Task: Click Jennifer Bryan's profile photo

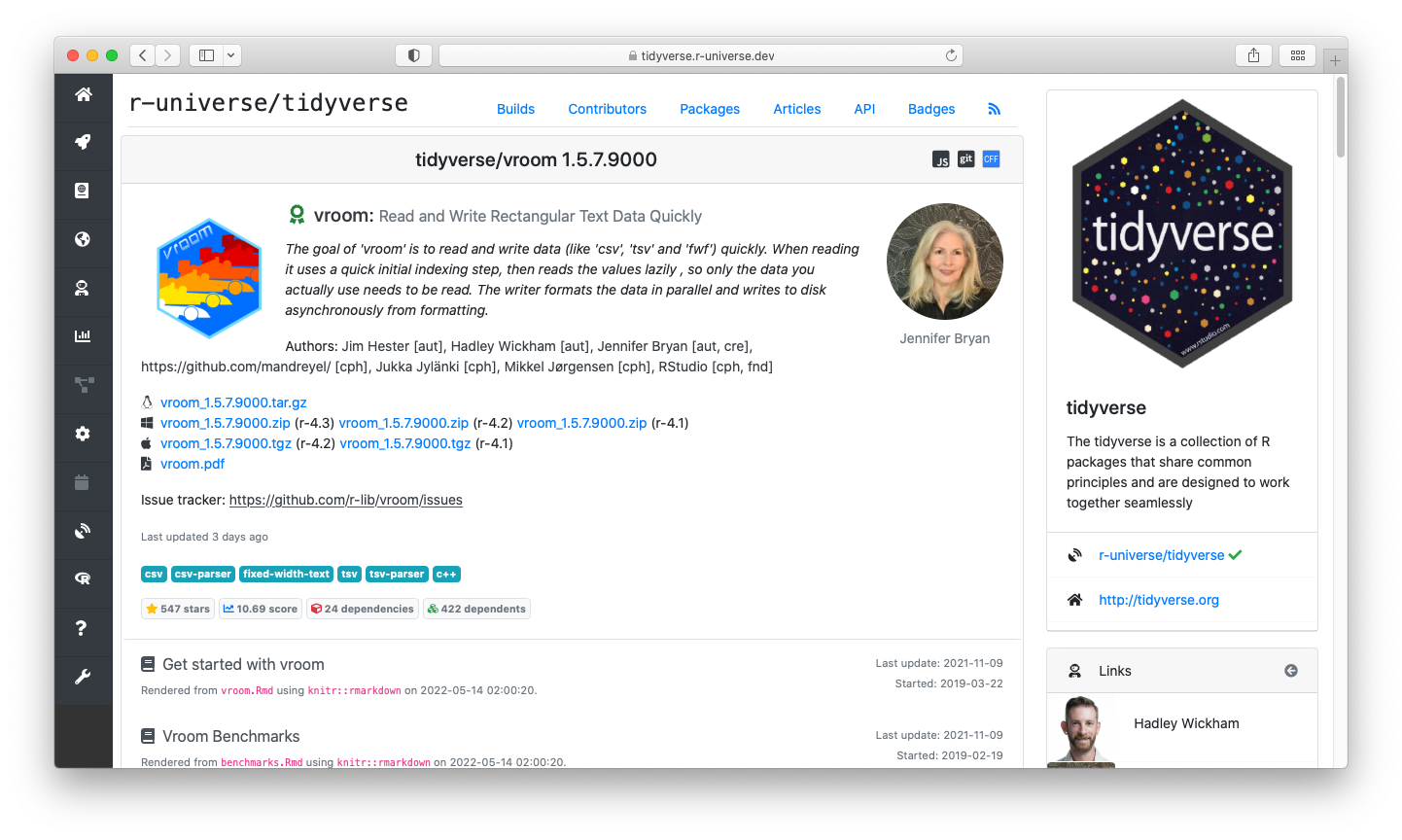Action: (x=944, y=262)
